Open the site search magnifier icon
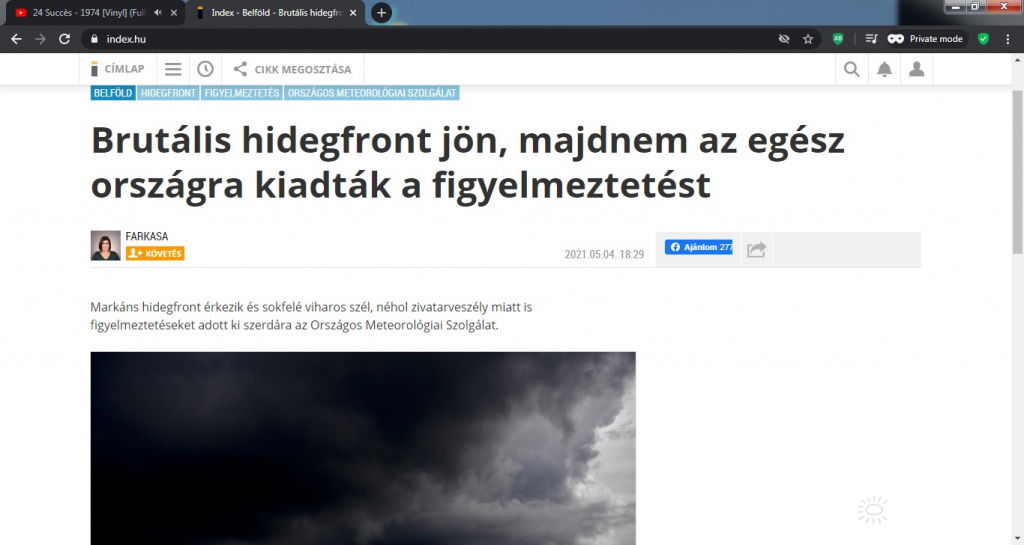The image size is (1024, 545). click(852, 69)
